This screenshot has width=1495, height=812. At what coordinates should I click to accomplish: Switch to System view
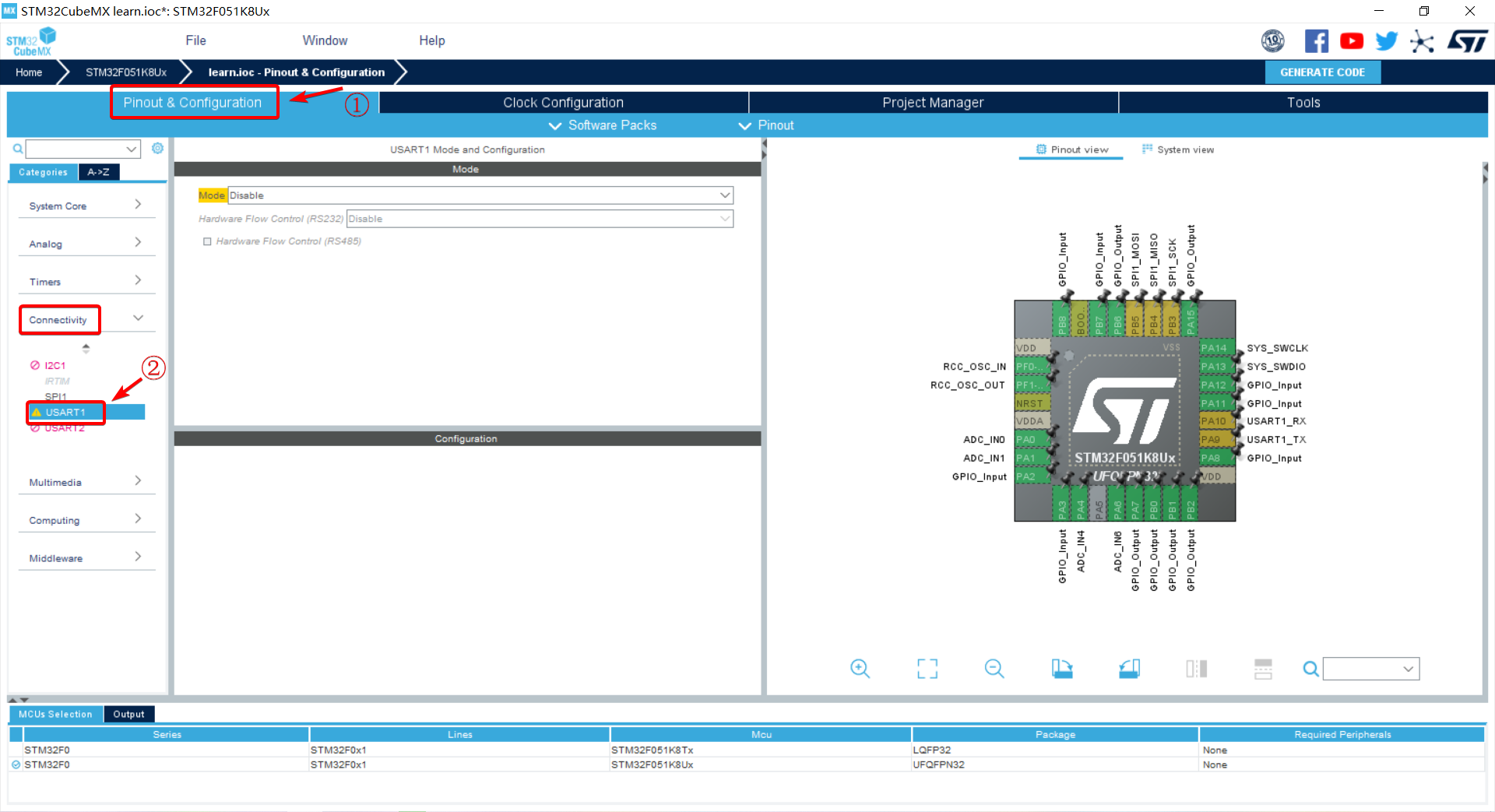coord(1177,149)
